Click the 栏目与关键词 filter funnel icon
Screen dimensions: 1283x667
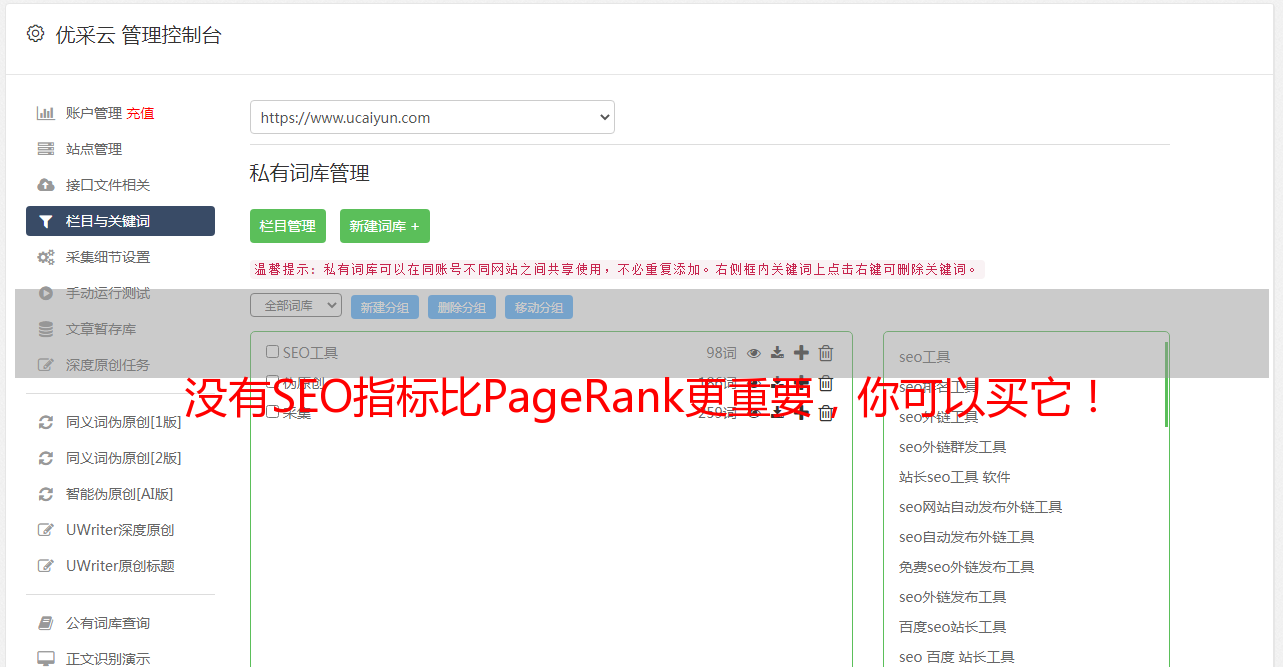click(46, 221)
